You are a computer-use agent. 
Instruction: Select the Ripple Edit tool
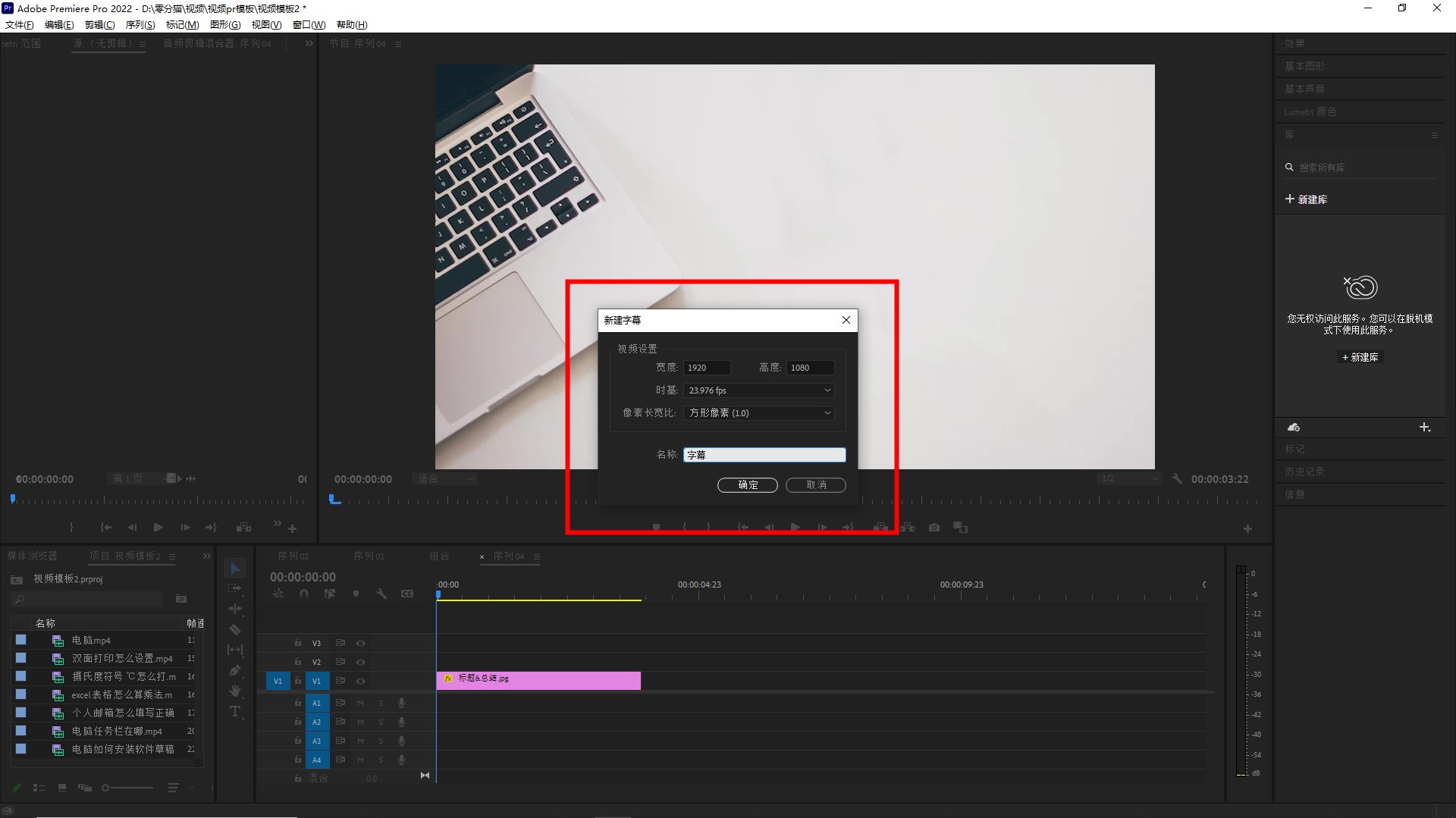[235, 609]
